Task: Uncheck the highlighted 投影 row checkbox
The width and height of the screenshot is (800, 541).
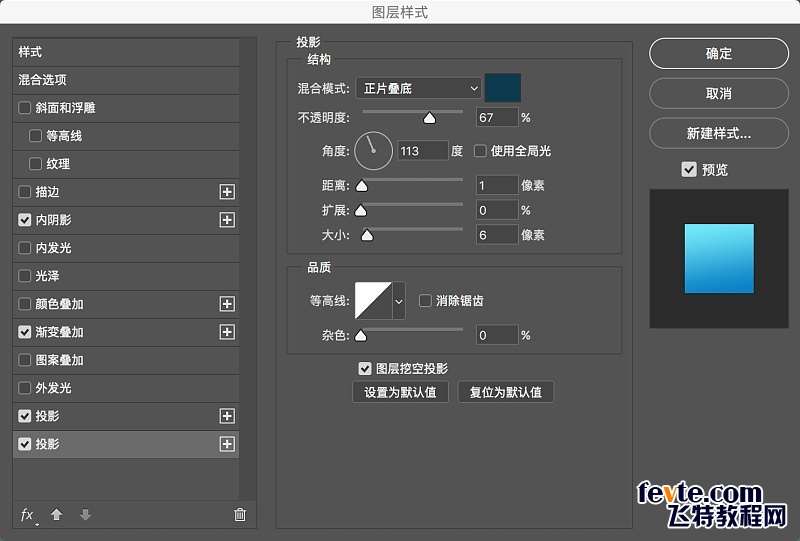Action: point(24,444)
